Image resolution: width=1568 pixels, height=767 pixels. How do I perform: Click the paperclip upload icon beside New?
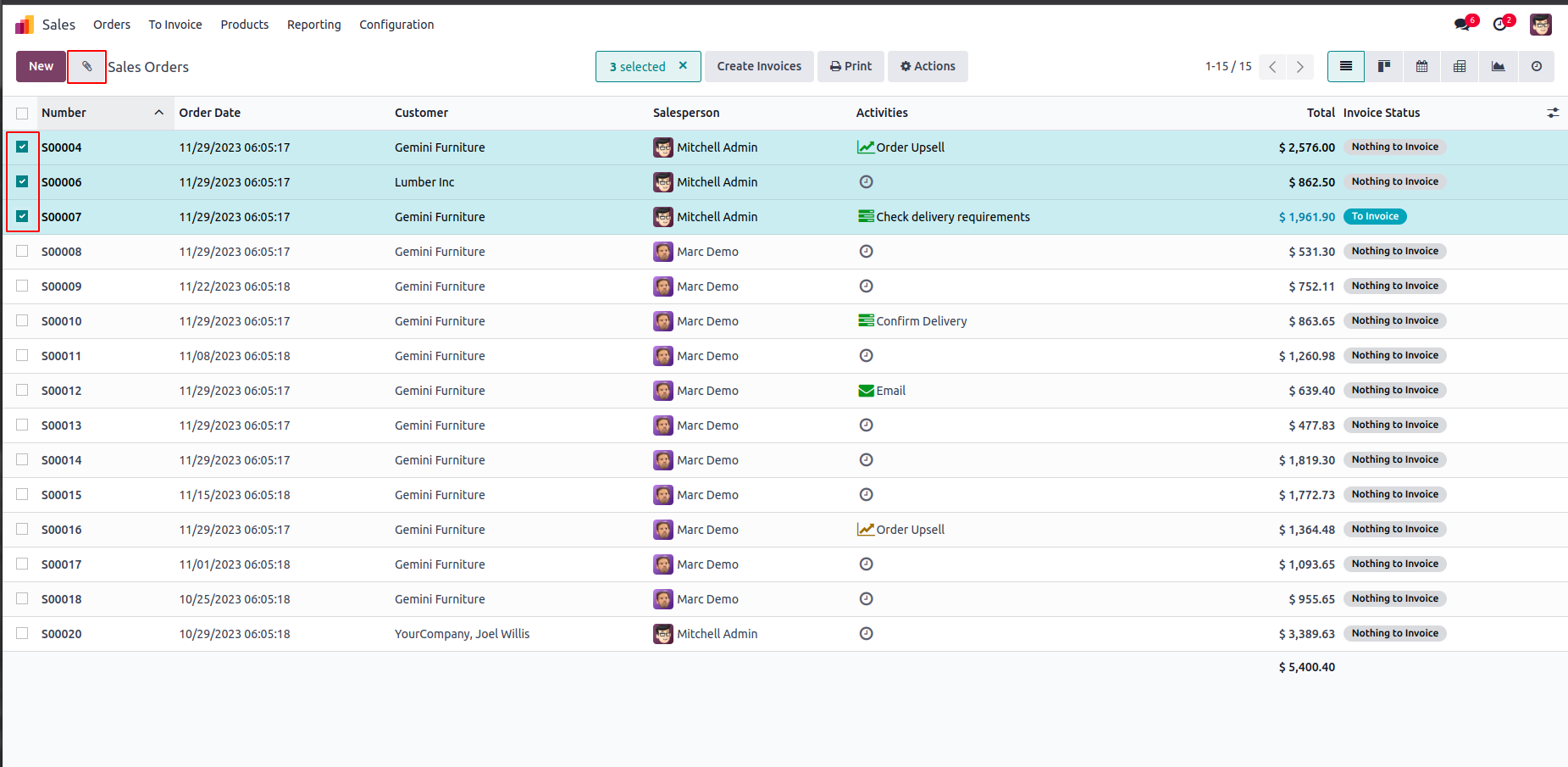[x=86, y=67]
